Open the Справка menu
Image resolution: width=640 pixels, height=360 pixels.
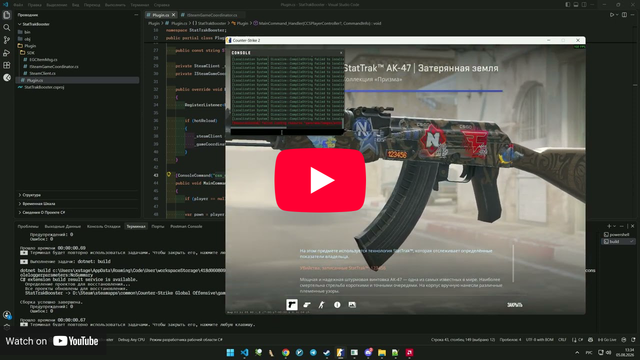point(162,5)
